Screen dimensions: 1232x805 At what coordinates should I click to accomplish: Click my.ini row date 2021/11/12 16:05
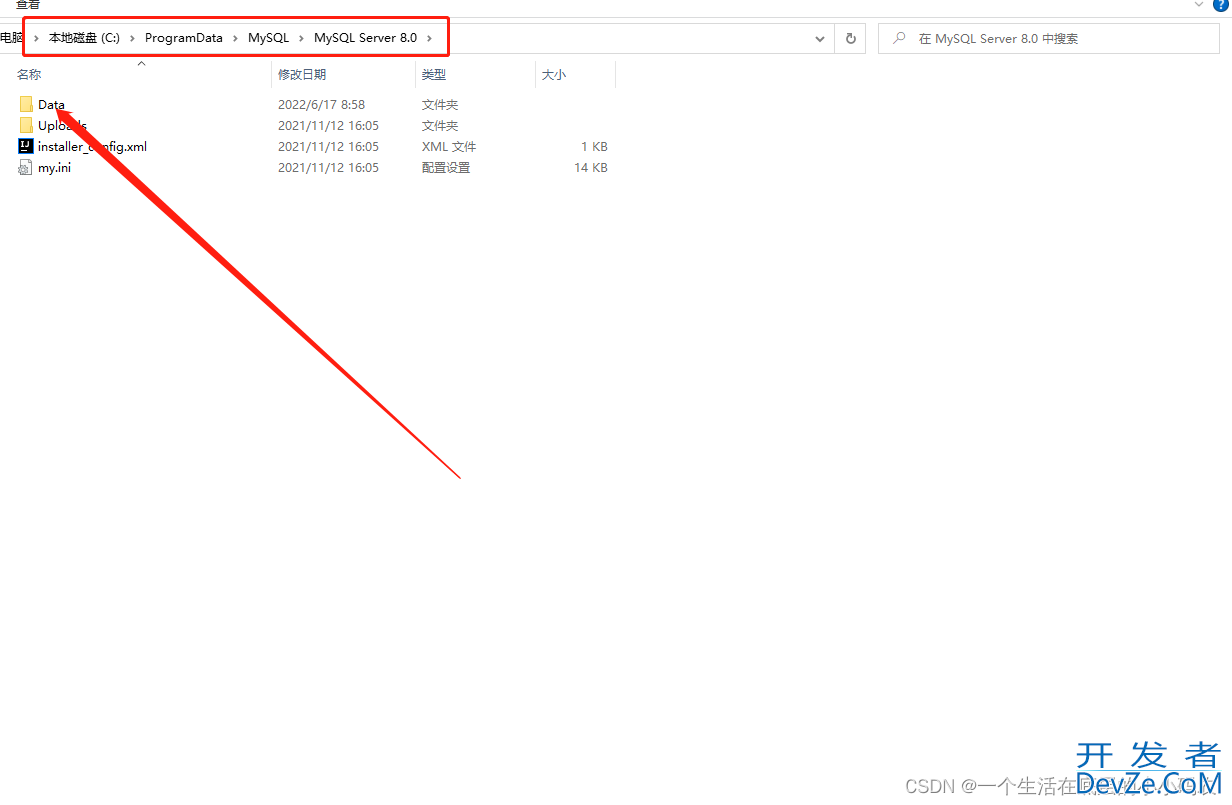point(328,167)
